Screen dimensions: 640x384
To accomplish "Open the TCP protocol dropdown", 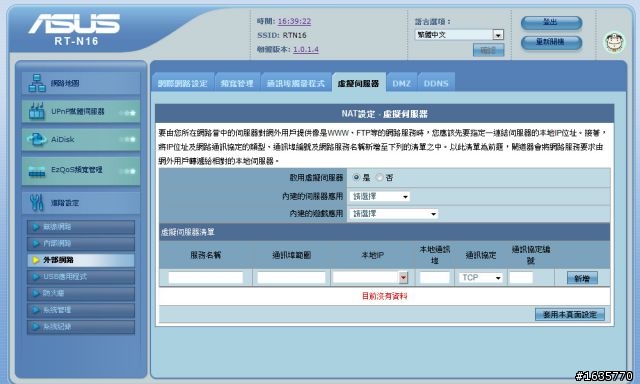I will (481, 277).
